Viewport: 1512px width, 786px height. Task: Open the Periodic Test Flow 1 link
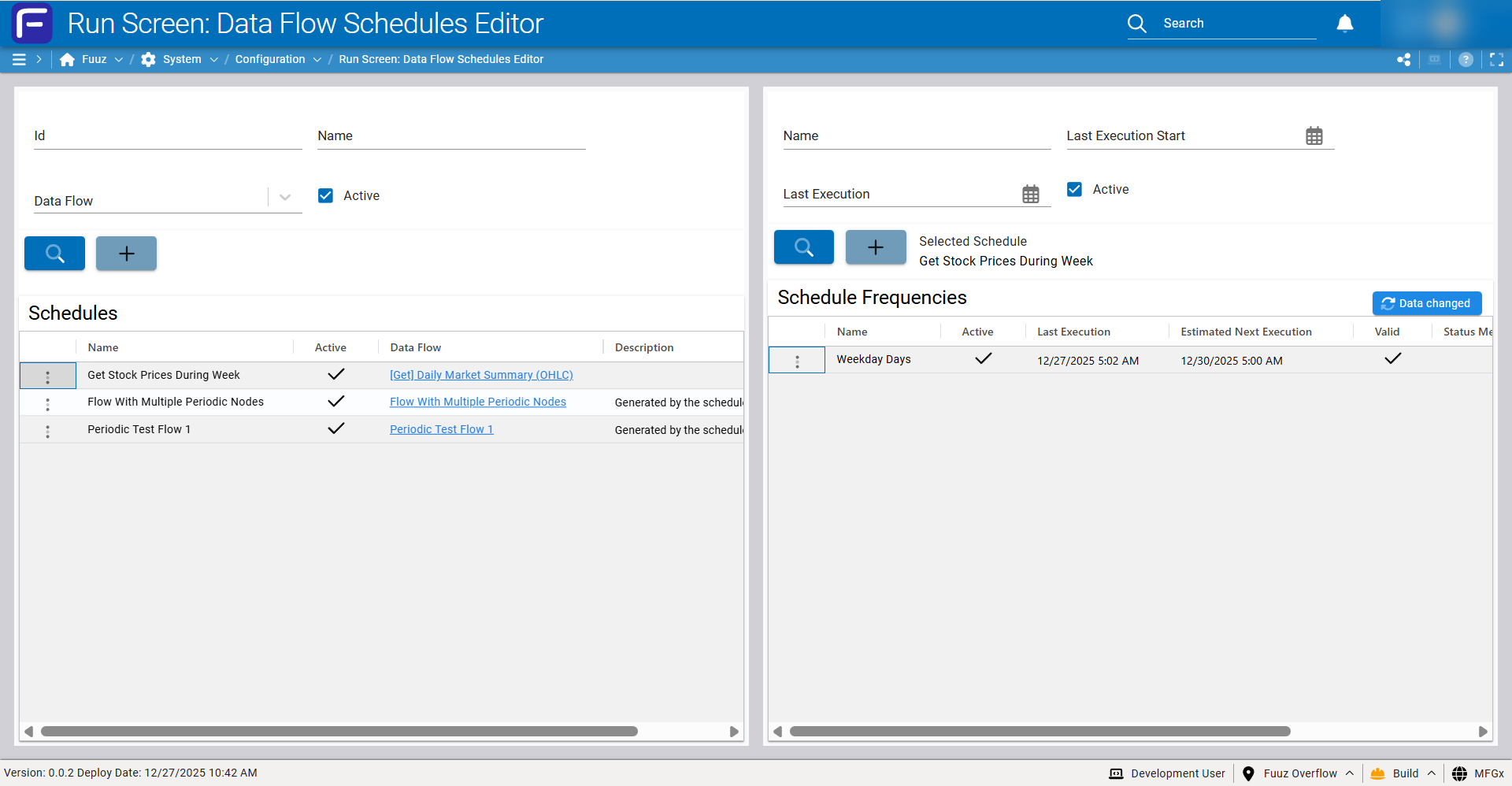[x=441, y=429]
